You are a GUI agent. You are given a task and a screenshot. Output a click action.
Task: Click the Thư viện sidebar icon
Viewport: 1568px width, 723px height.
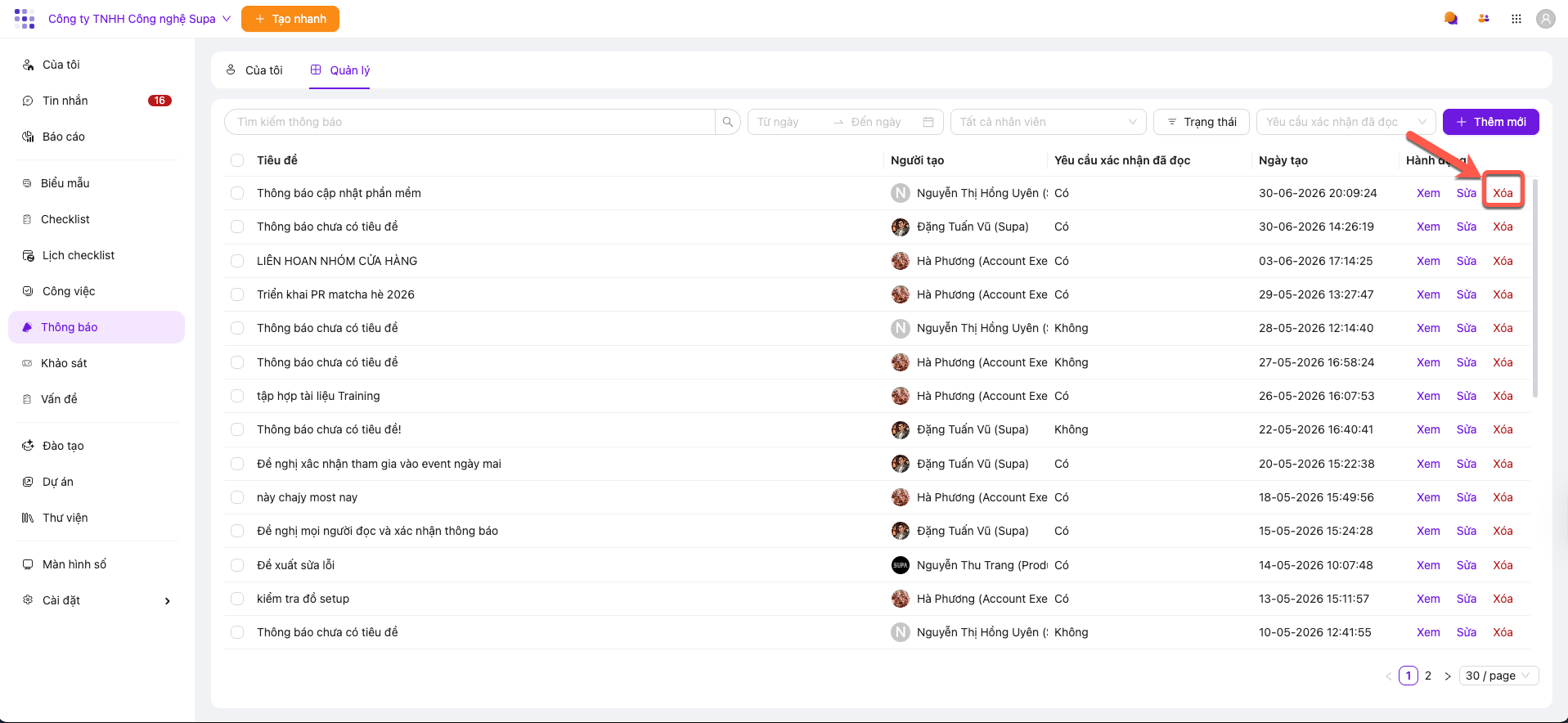[28, 518]
